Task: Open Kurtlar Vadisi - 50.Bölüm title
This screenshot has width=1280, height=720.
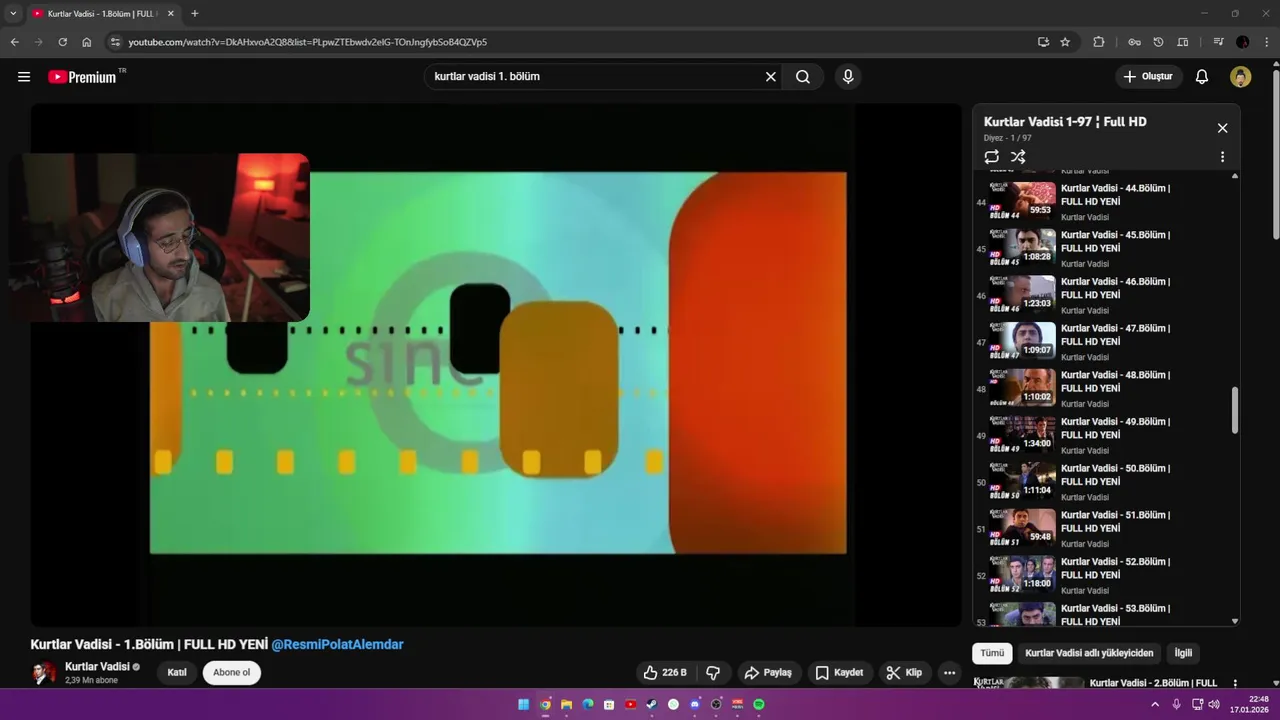Action: pos(1115,475)
